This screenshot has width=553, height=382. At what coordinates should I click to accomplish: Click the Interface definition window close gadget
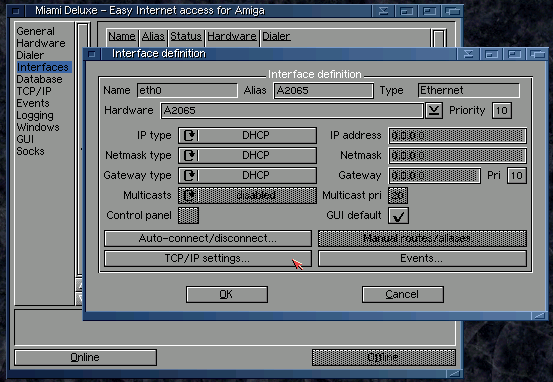point(92,54)
